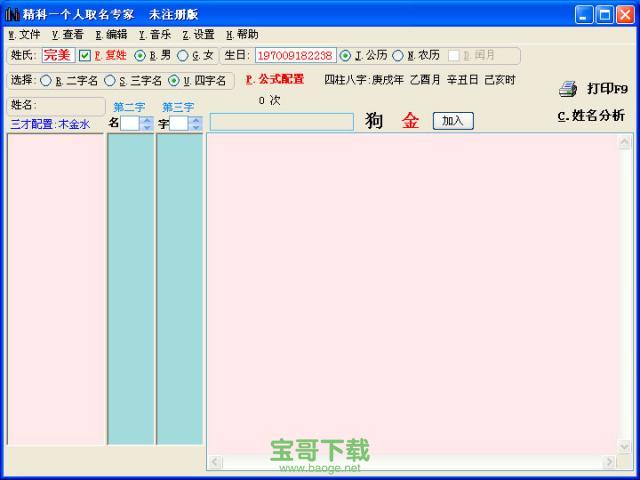Close the application window

(x=625, y=15)
